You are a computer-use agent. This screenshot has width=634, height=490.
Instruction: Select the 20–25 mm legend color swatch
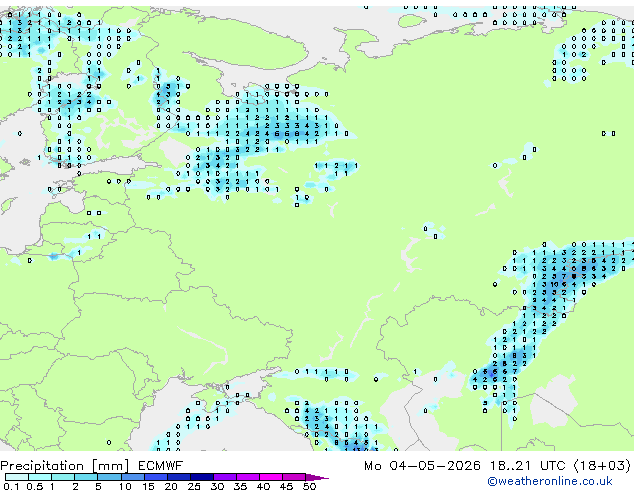179,477
